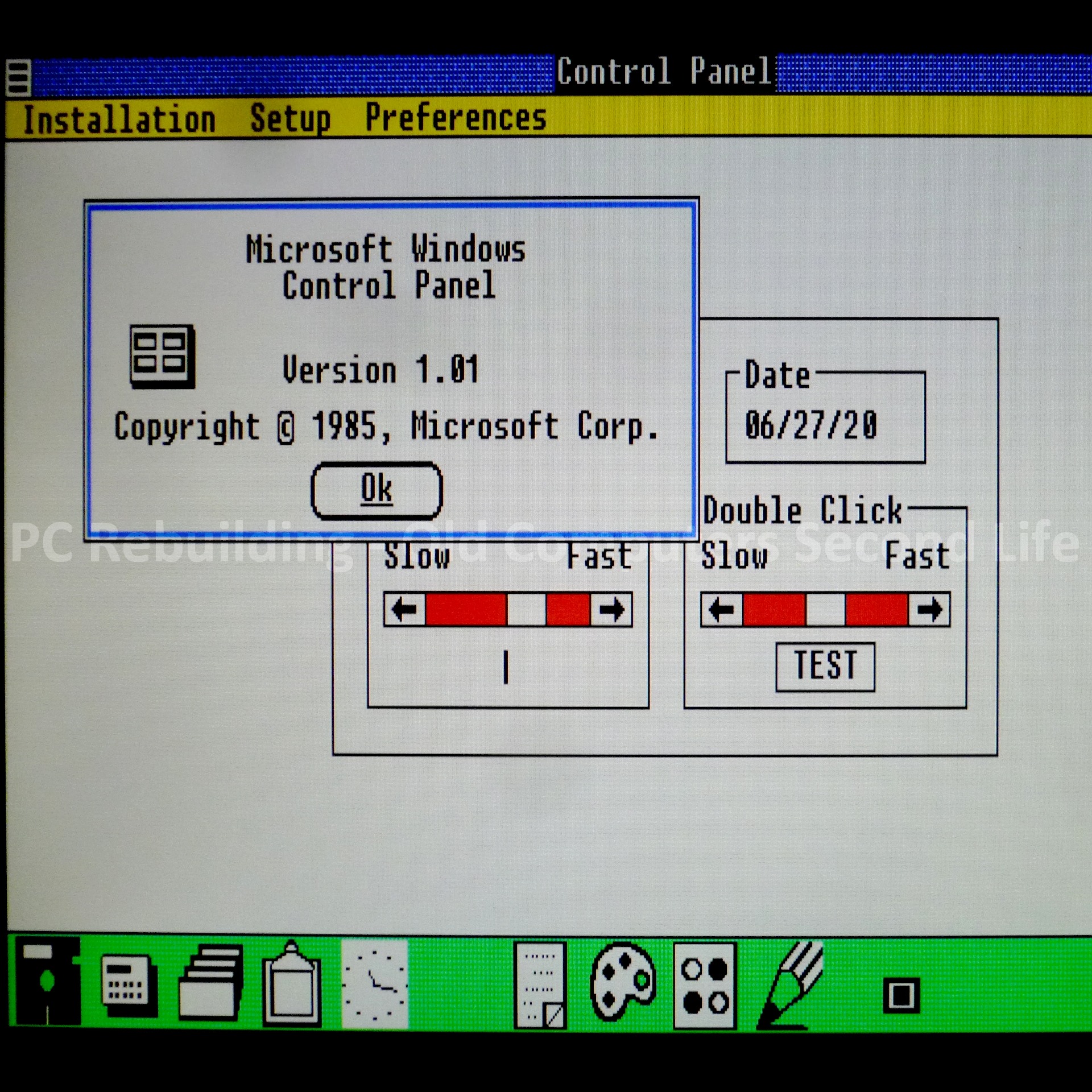Viewport: 1092px width, 1092px height.
Task: Click the Date field showing 06/27/20
Action: pyautogui.click(x=811, y=425)
